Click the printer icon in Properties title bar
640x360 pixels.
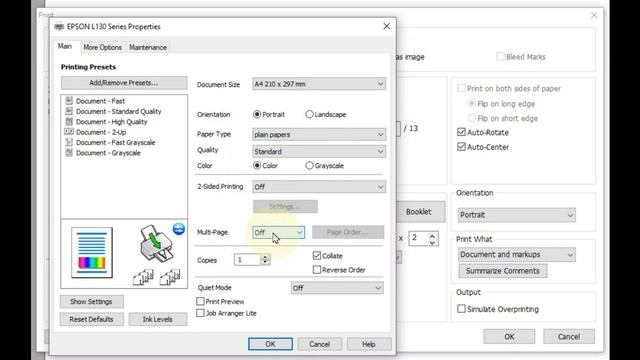pos(59,27)
